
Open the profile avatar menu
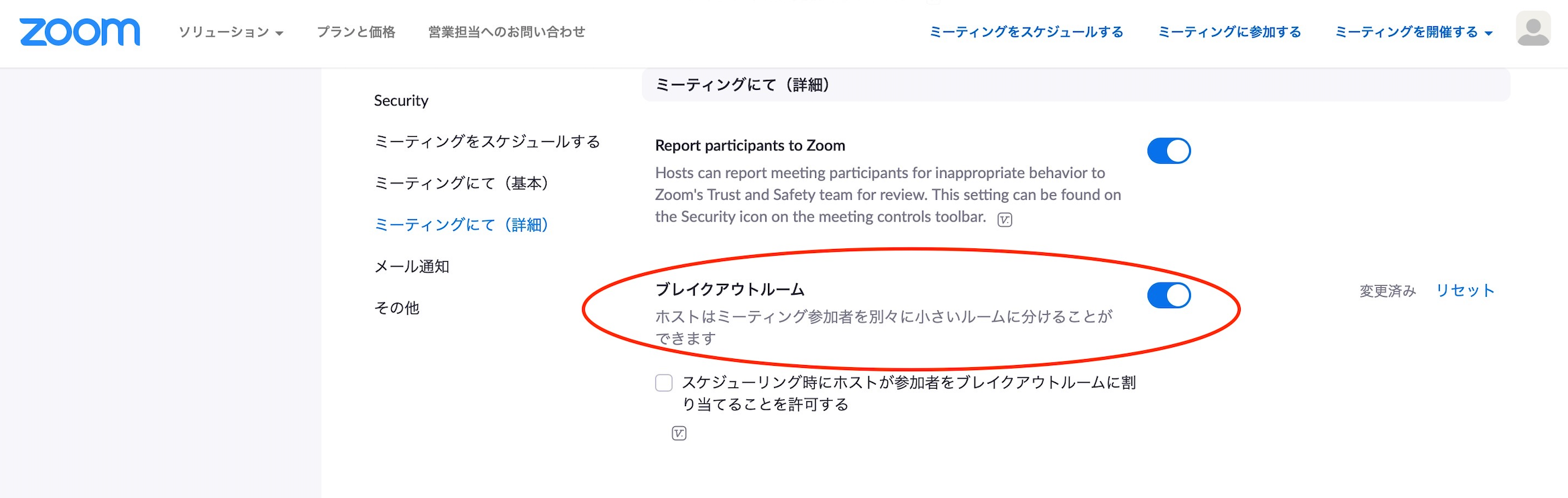coord(1533,28)
